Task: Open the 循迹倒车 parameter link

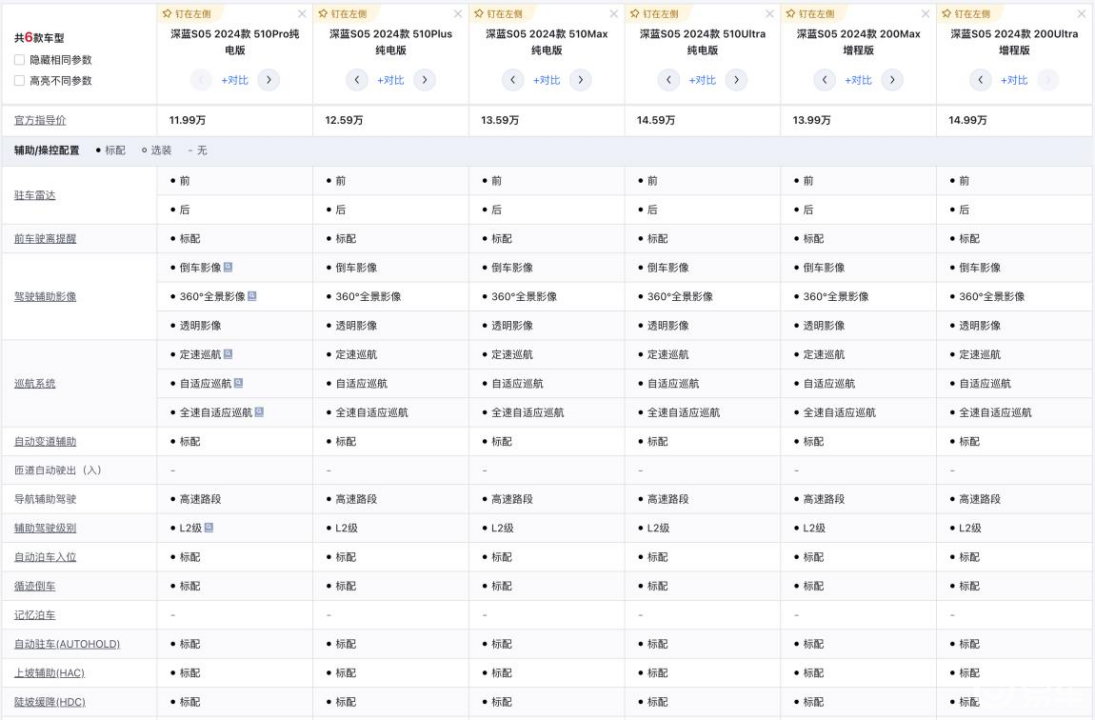Action: click(x=35, y=586)
